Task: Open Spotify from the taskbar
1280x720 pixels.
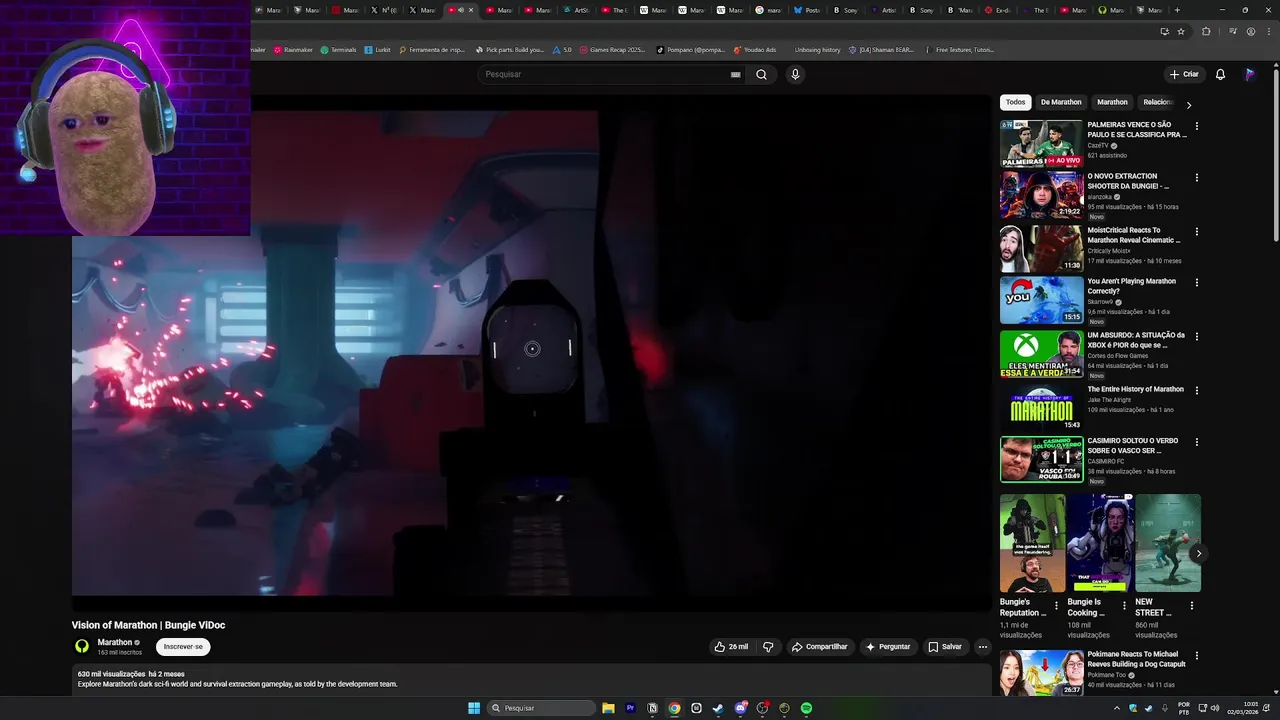Action: pos(806,708)
